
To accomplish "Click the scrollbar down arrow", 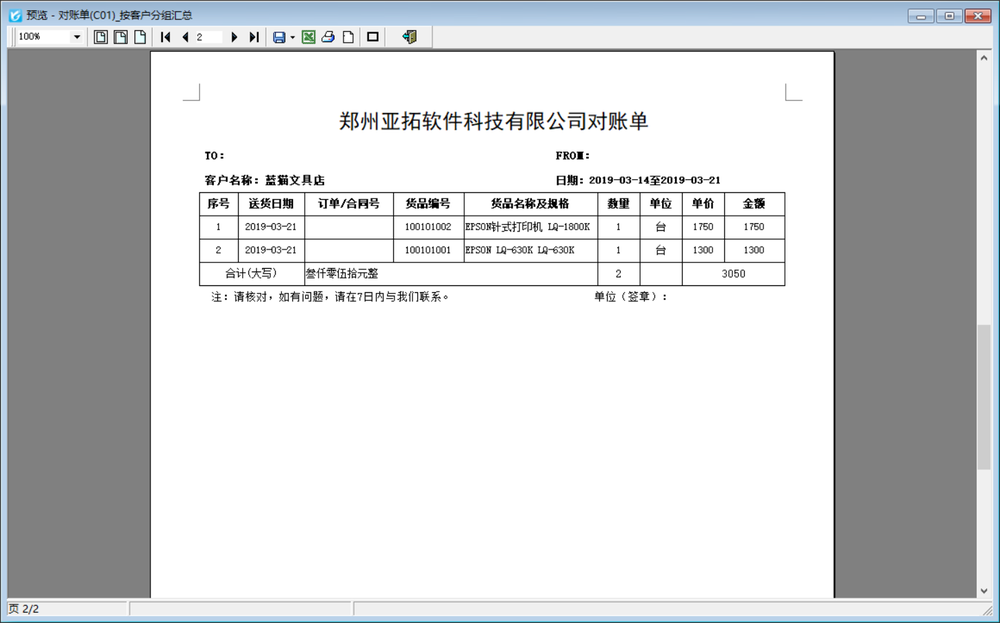I will click(x=983, y=590).
